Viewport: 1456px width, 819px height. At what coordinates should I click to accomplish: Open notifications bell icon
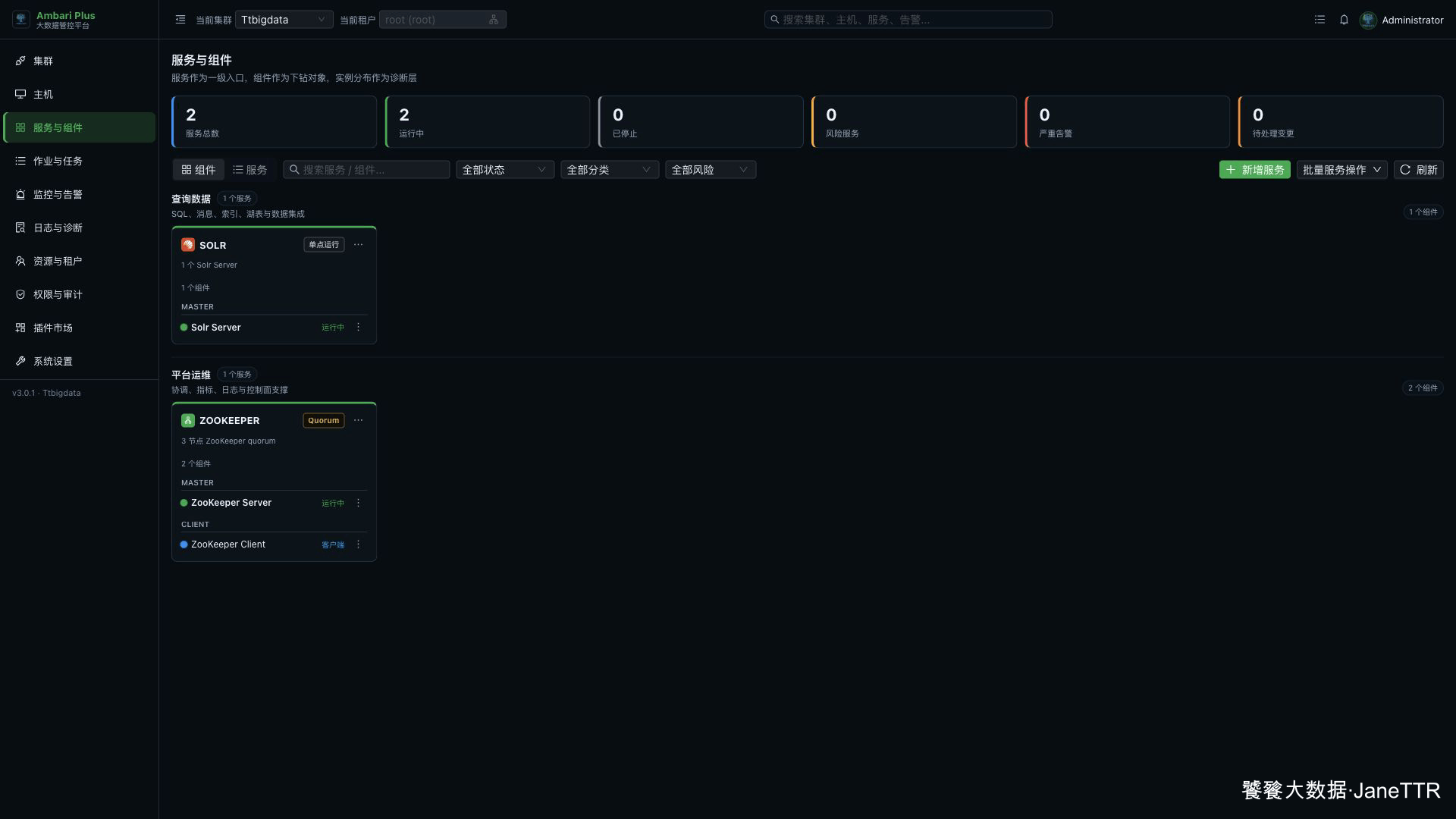point(1344,20)
